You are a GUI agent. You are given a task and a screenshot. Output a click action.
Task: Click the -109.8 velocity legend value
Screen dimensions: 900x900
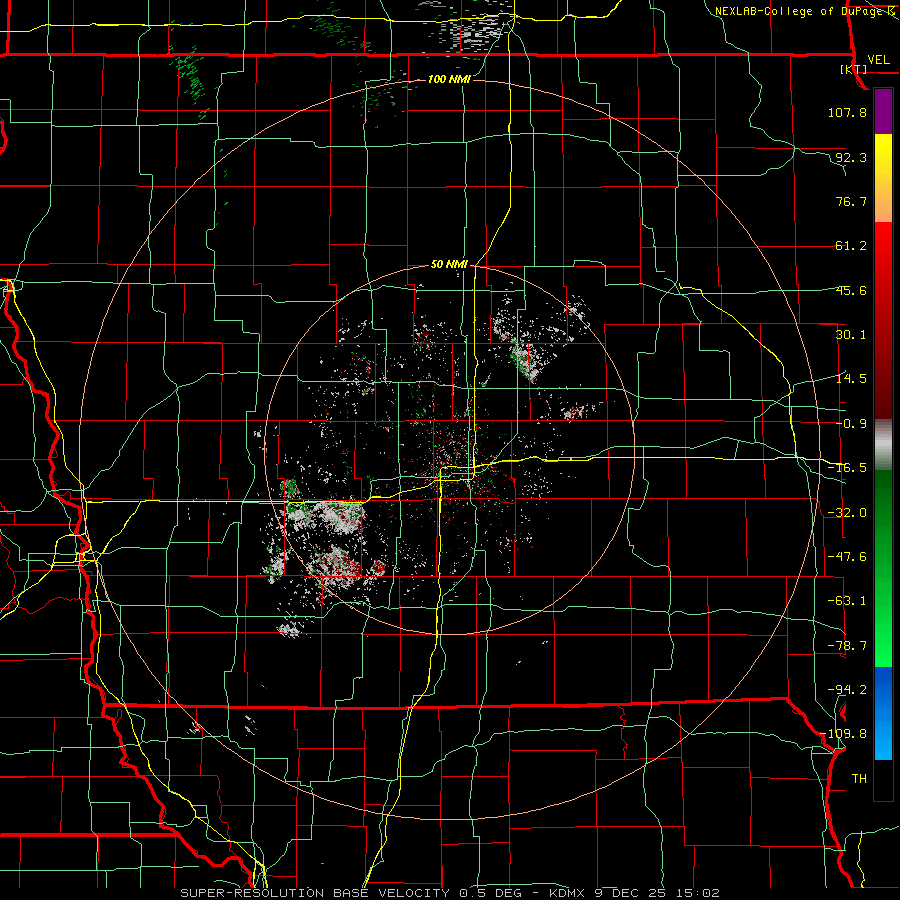[x=844, y=734]
